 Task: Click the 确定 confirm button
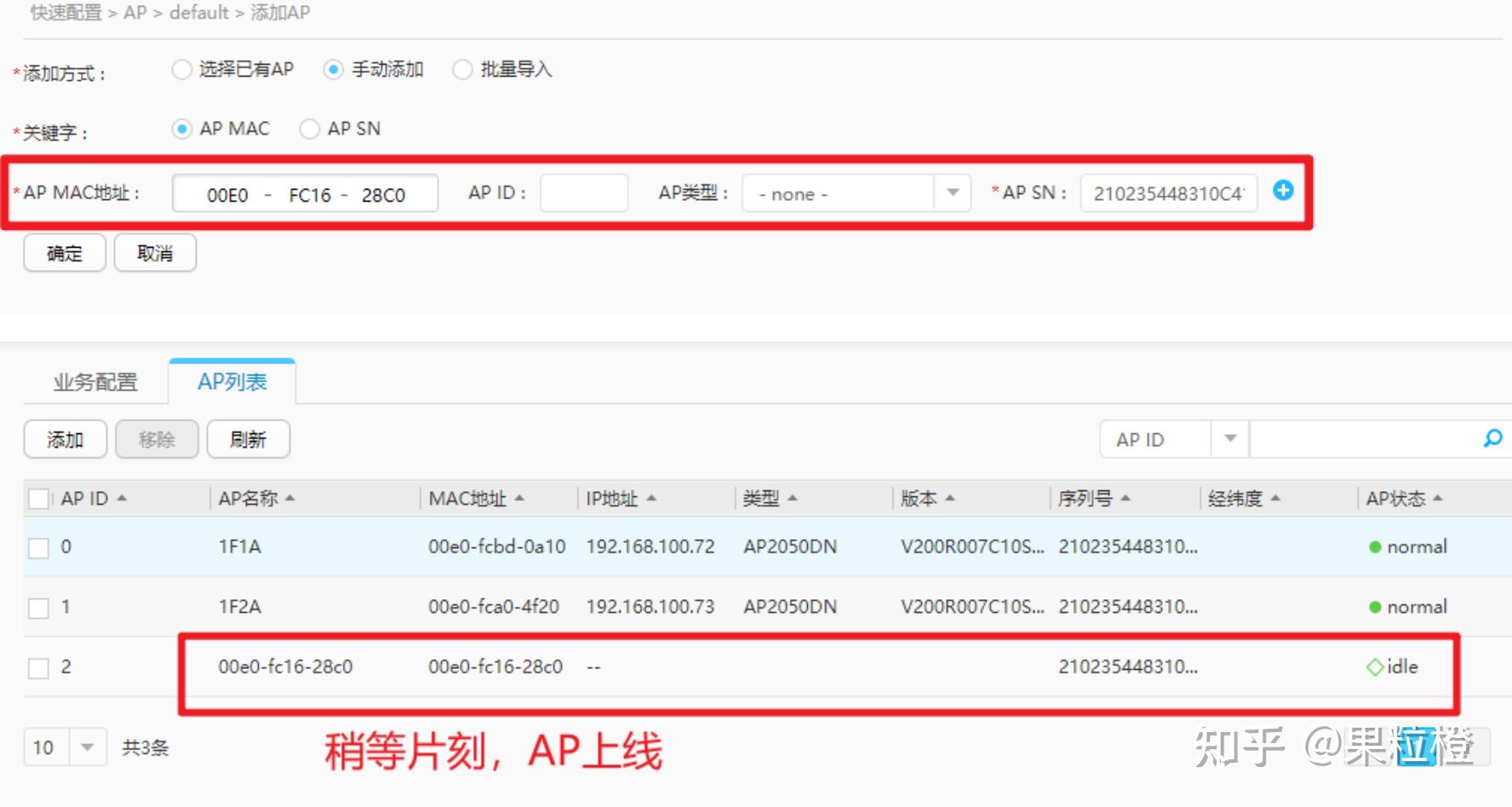click(65, 253)
